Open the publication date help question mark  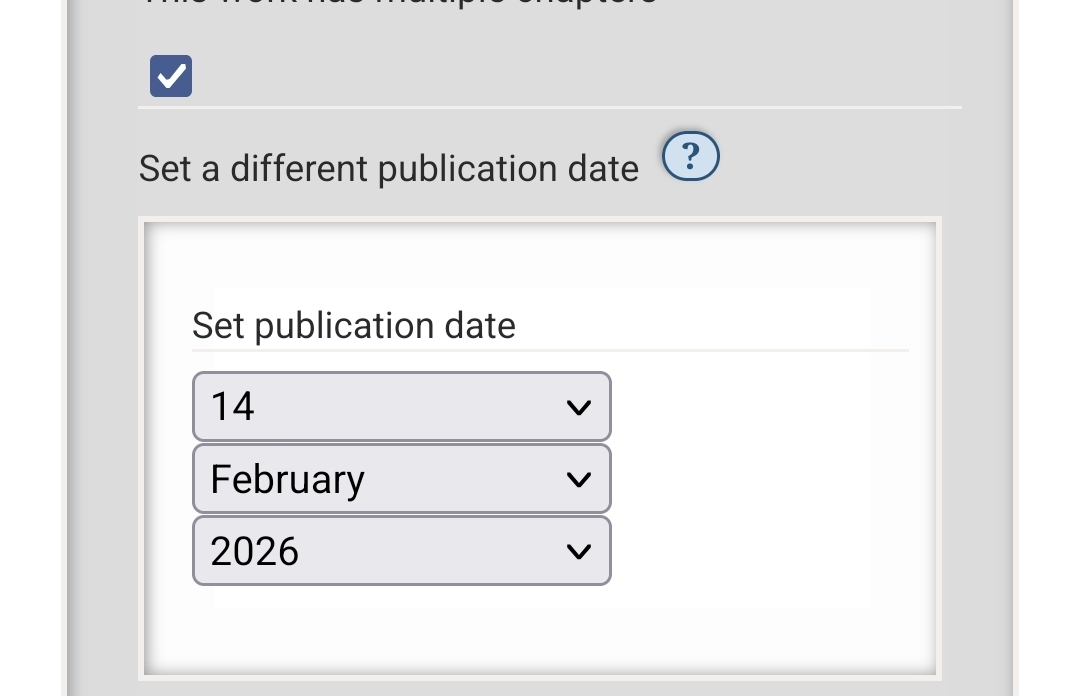pos(691,157)
